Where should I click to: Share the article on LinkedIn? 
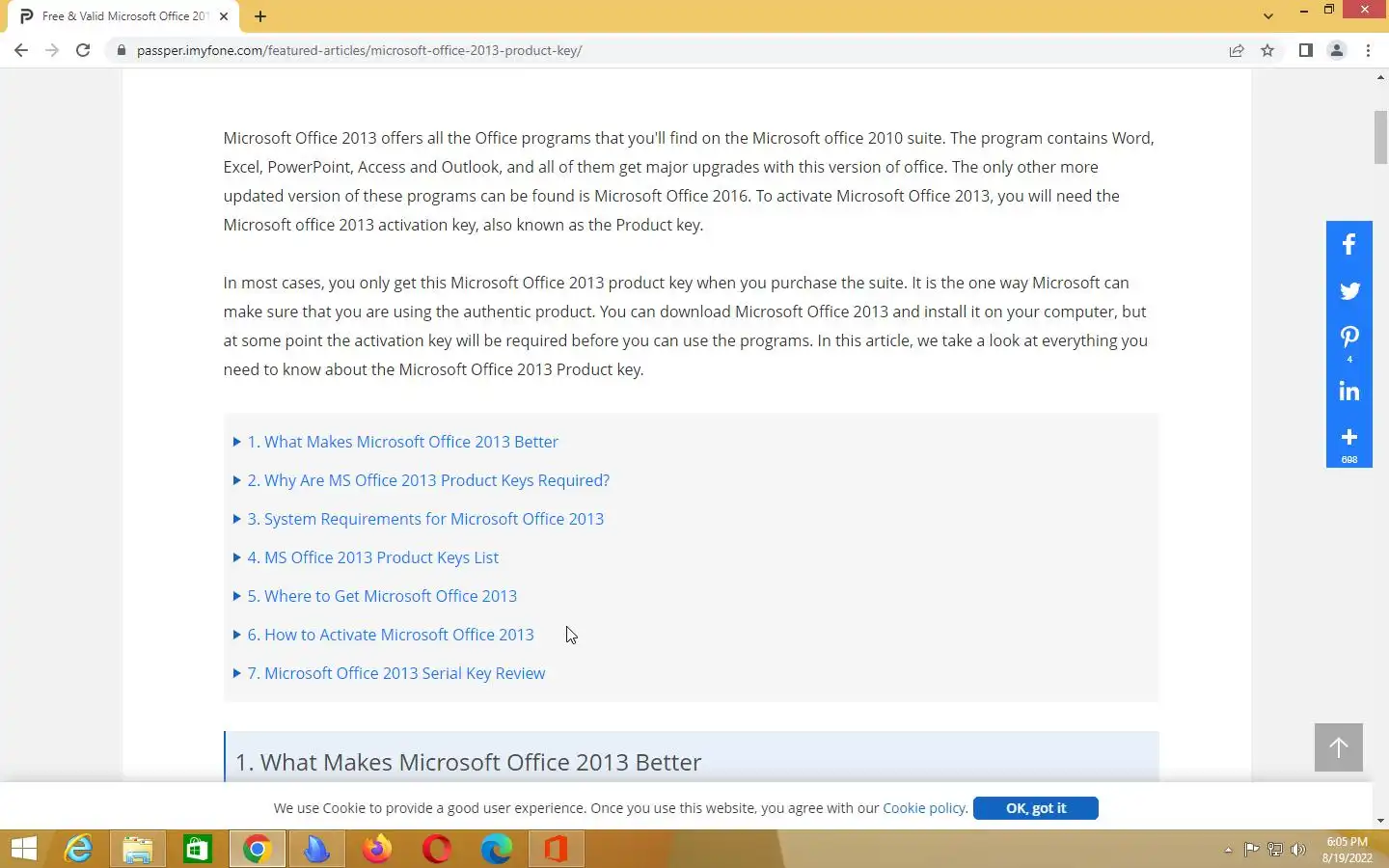click(1348, 391)
